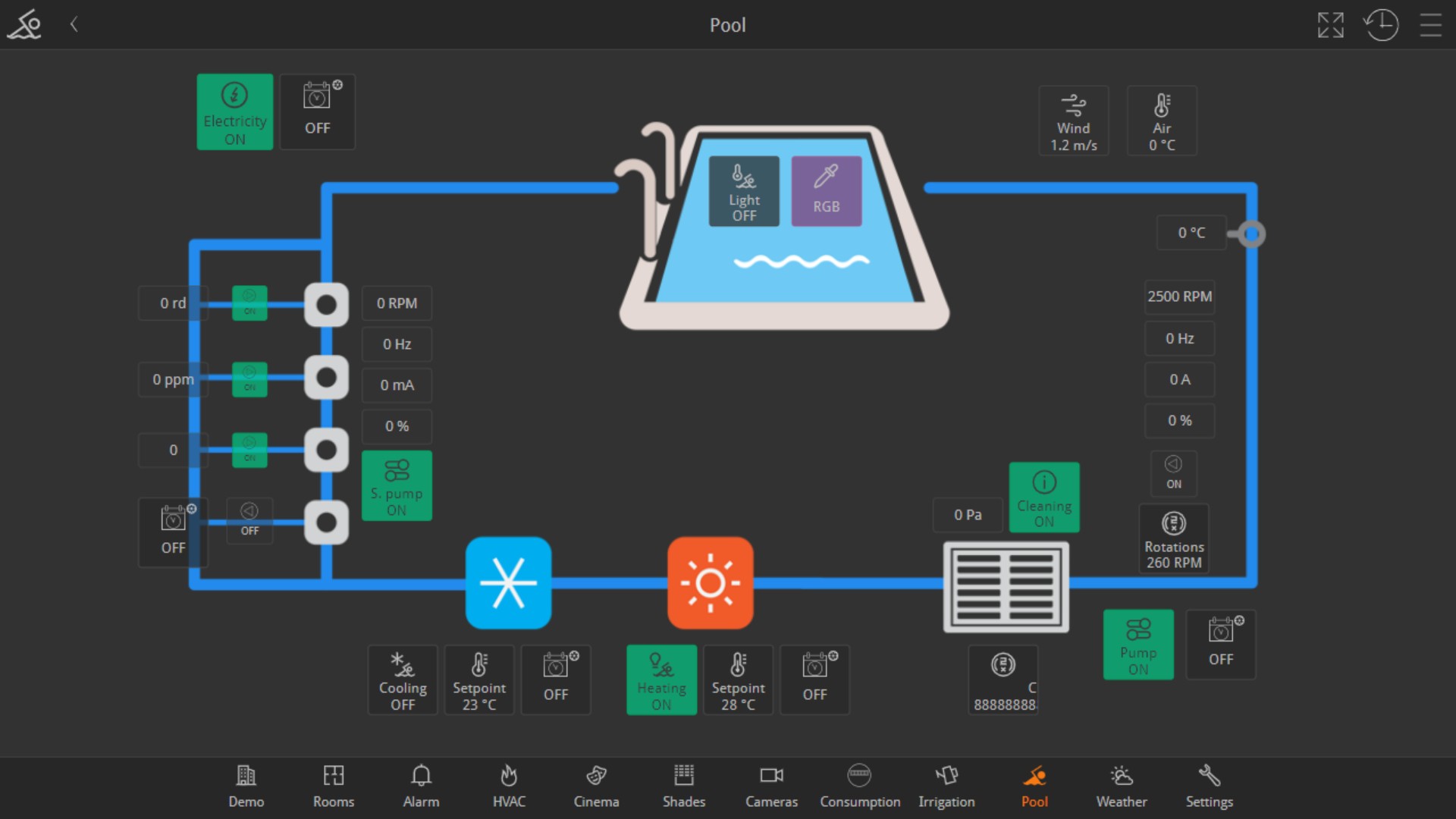Toggle the pool Light OFF tile
The image size is (1456, 819).
point(744,191)
